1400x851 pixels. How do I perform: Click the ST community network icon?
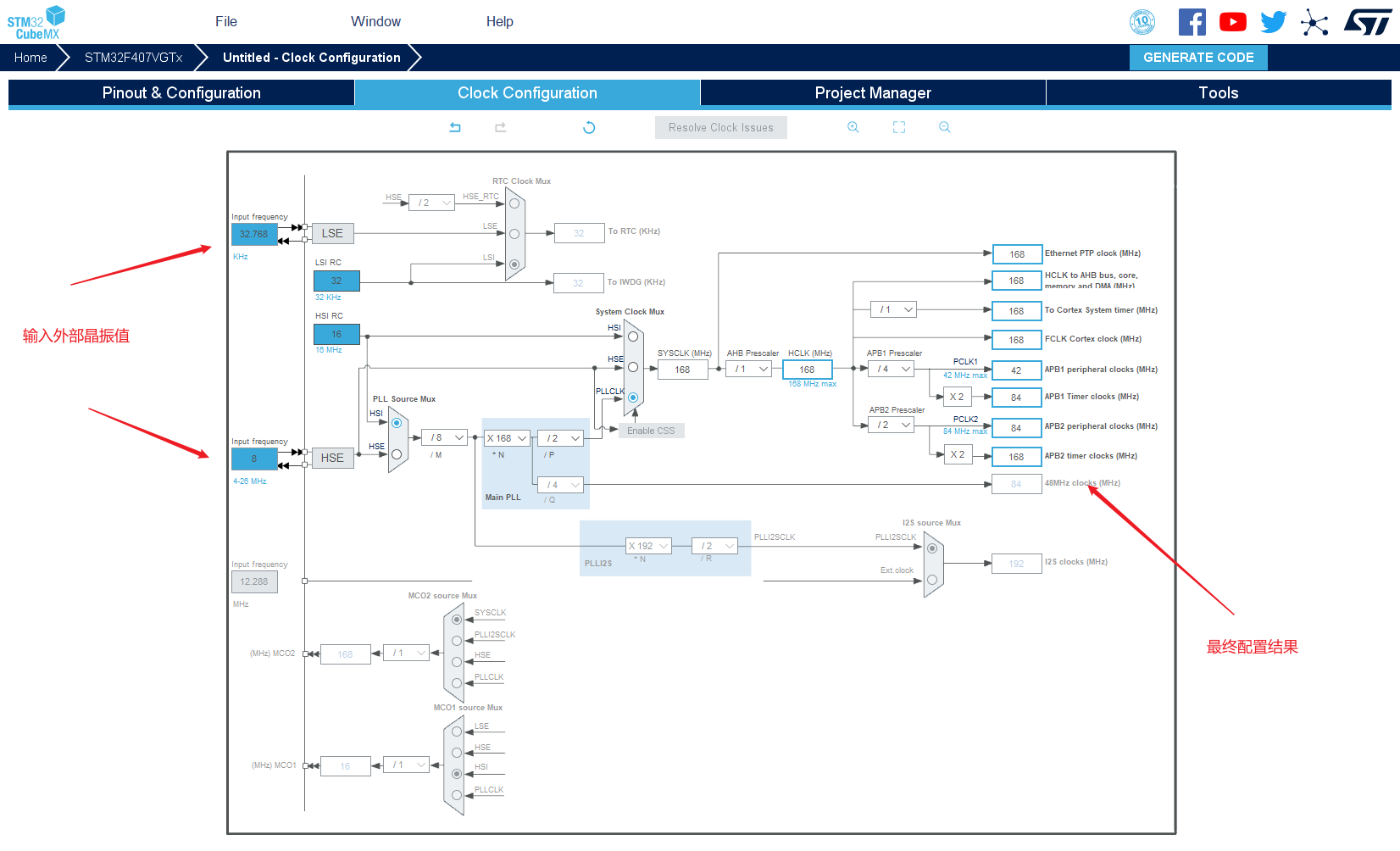(1314, 22)
